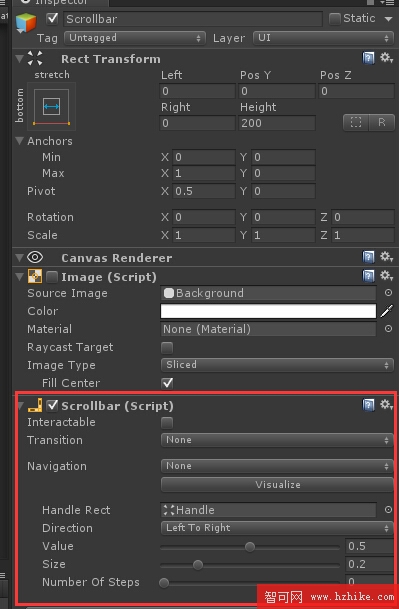Click the Handle Rect object picker circle
This screenshot has height=609, width=399.
[388, 509]
